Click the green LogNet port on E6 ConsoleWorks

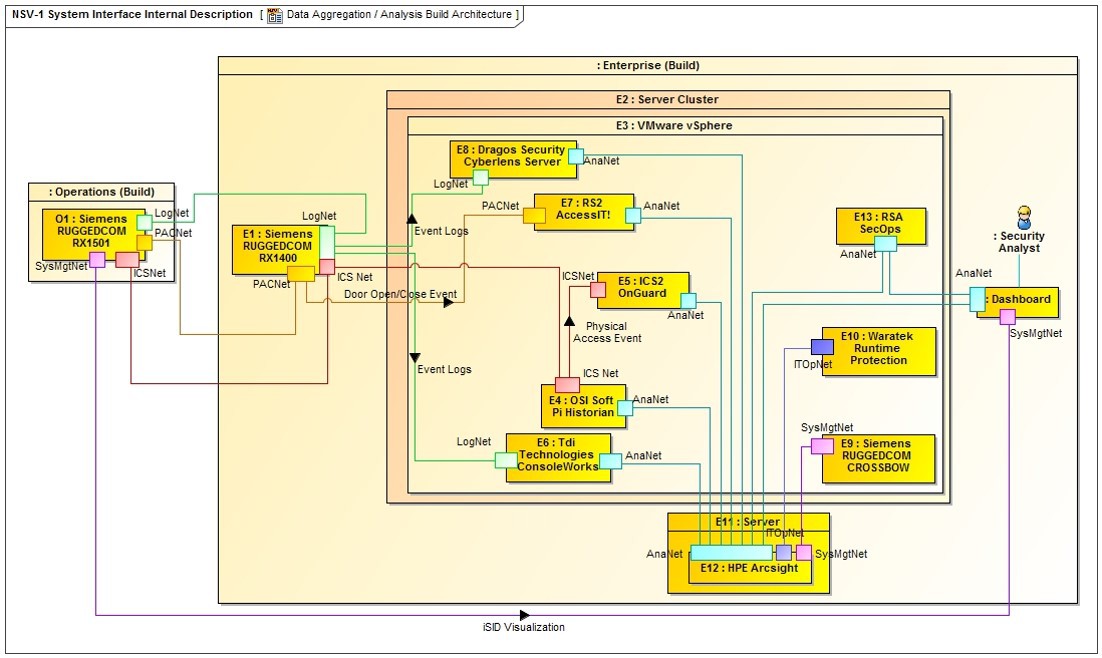tap(506, 460)
